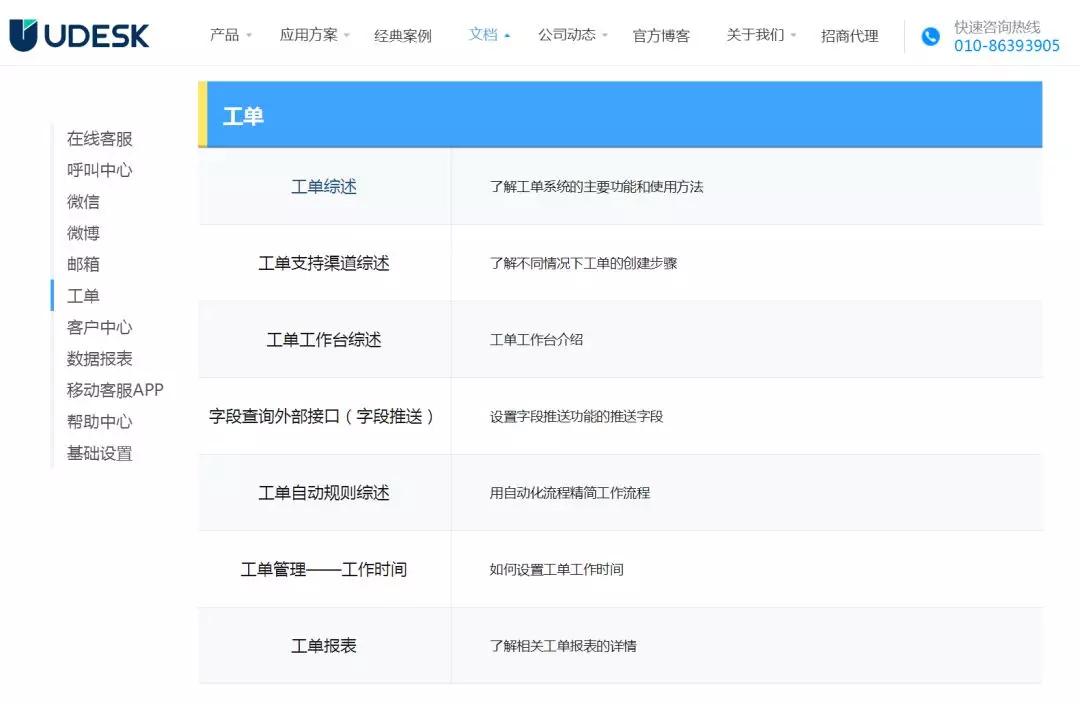1080x704 pixels.
Task: Open 工单管理——工作时间 document
Action: point(324,569)
